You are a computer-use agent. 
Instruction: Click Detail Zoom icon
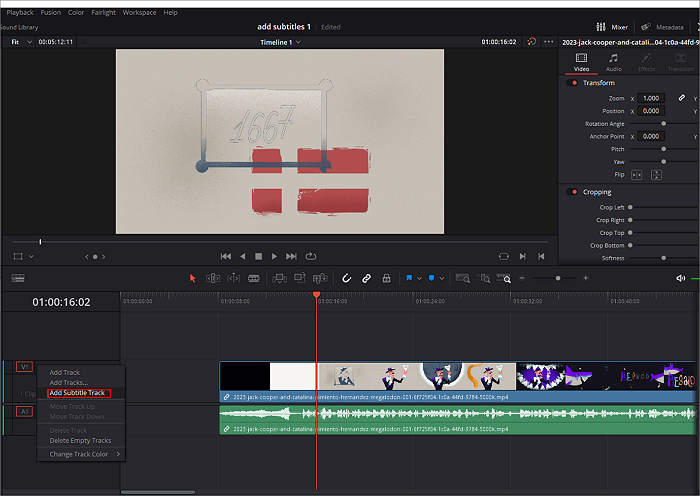coord(483,278)
